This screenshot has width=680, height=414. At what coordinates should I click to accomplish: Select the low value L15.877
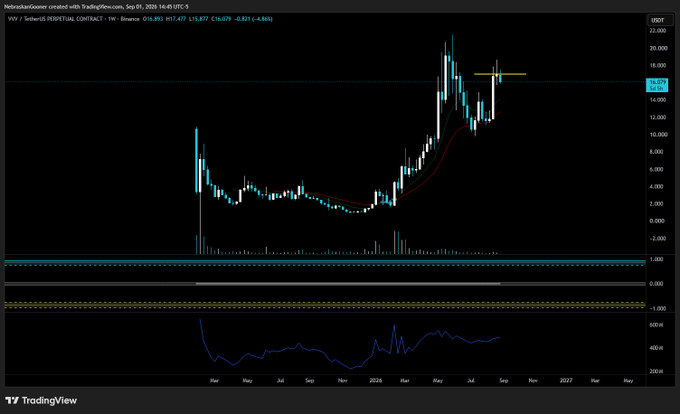pos(198,19)
